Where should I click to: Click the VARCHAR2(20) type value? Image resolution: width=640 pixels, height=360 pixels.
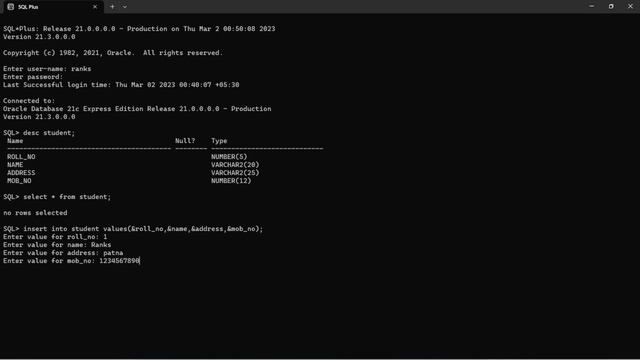coord(235,165)
